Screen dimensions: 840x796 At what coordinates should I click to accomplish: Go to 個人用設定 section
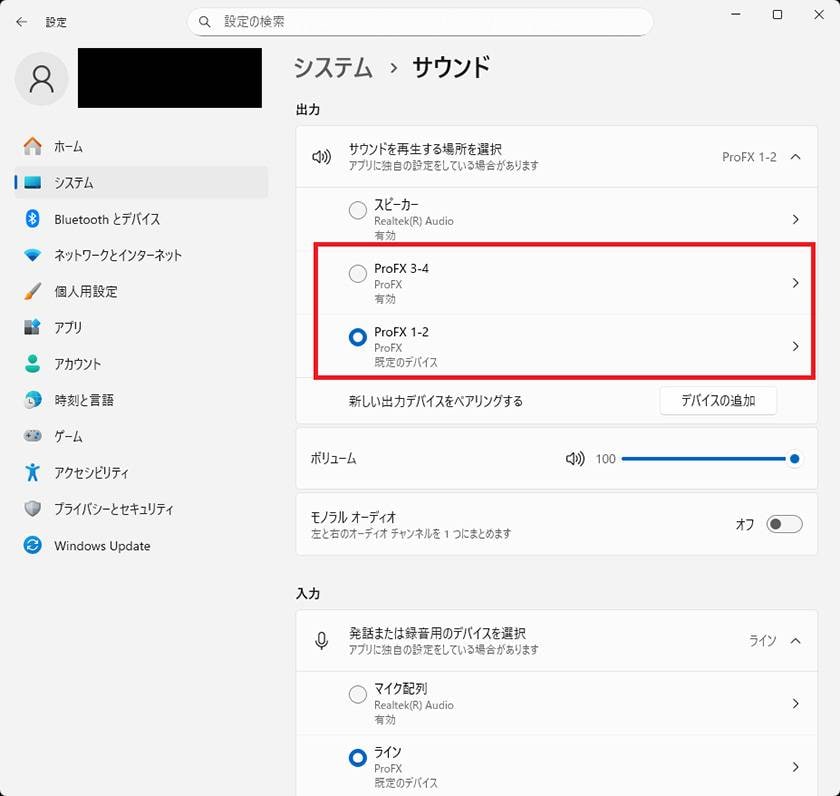coord(141,291)
